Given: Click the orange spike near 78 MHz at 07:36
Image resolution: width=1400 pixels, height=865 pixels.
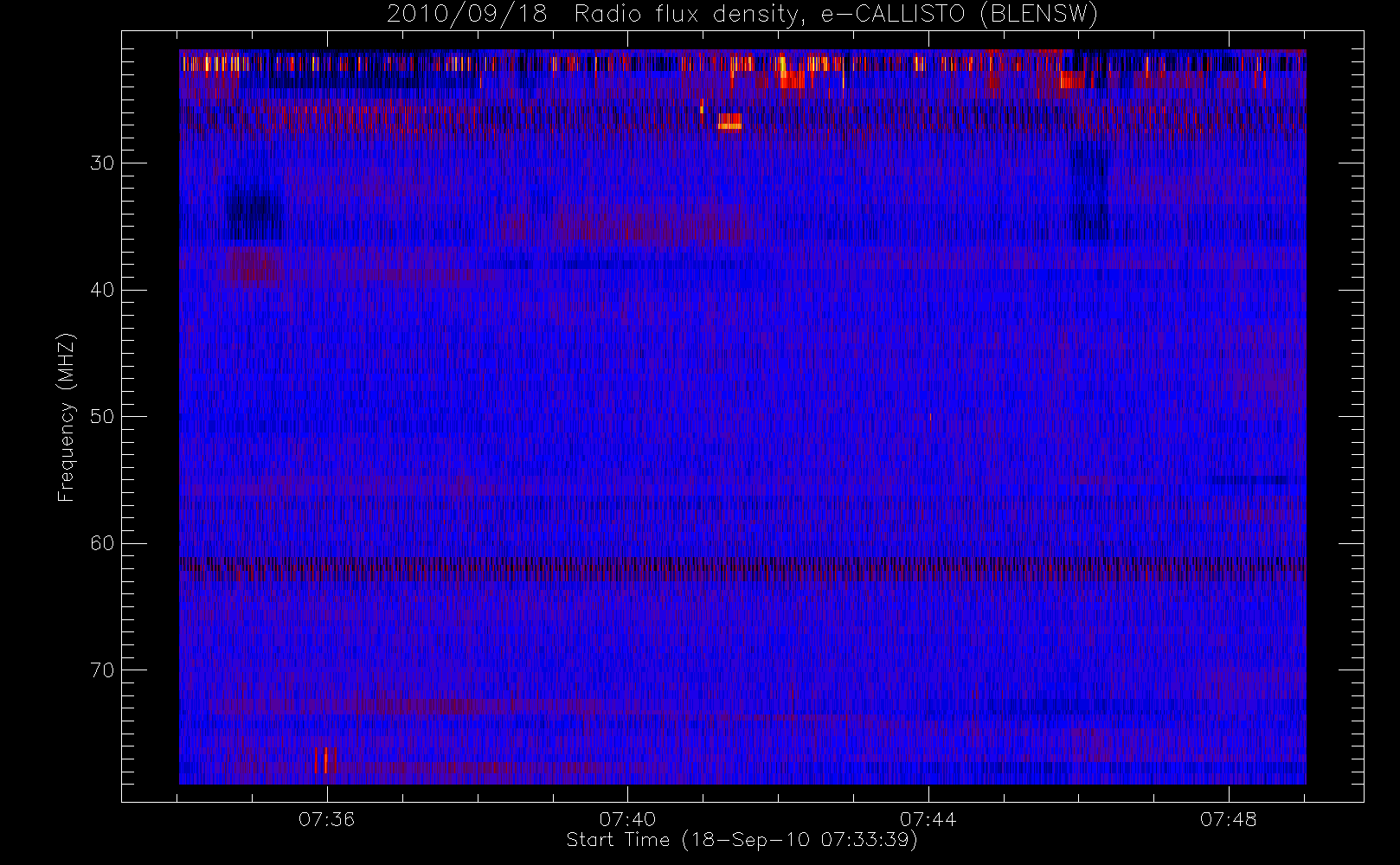Looking at the screenshot, I should 325,759.
